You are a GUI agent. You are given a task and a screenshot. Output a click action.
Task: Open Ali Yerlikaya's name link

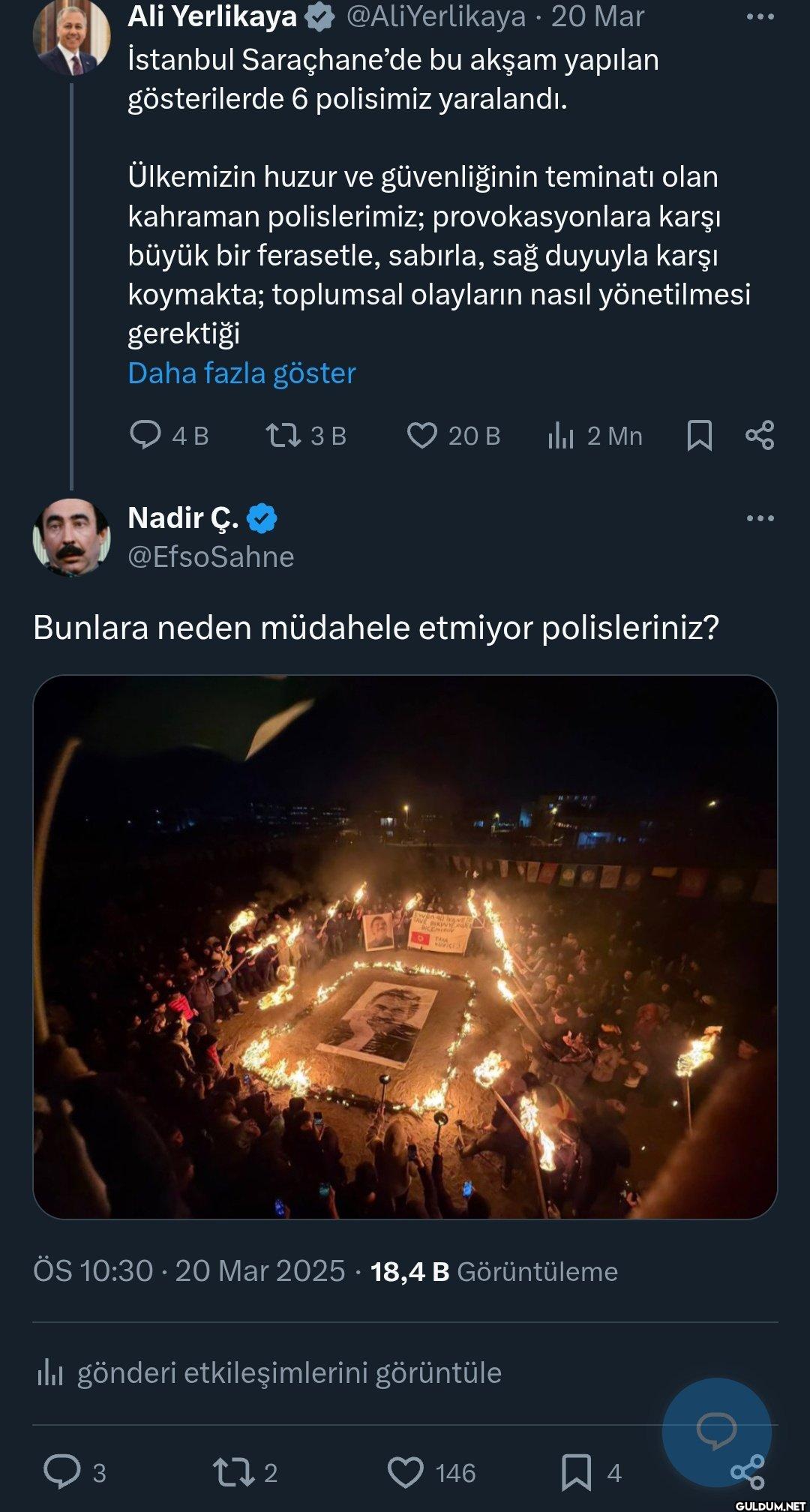(212, 16)
